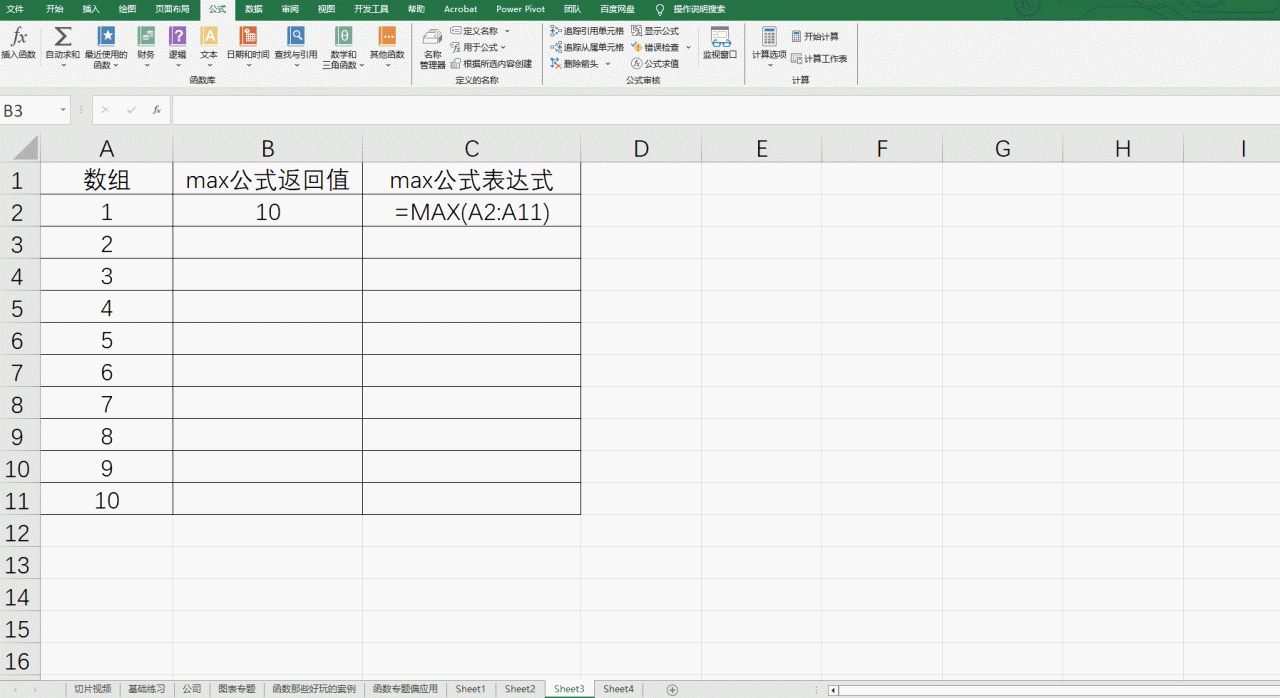
Task: Click the horizontal scrollbar left arrow
Action: (833, 690)
